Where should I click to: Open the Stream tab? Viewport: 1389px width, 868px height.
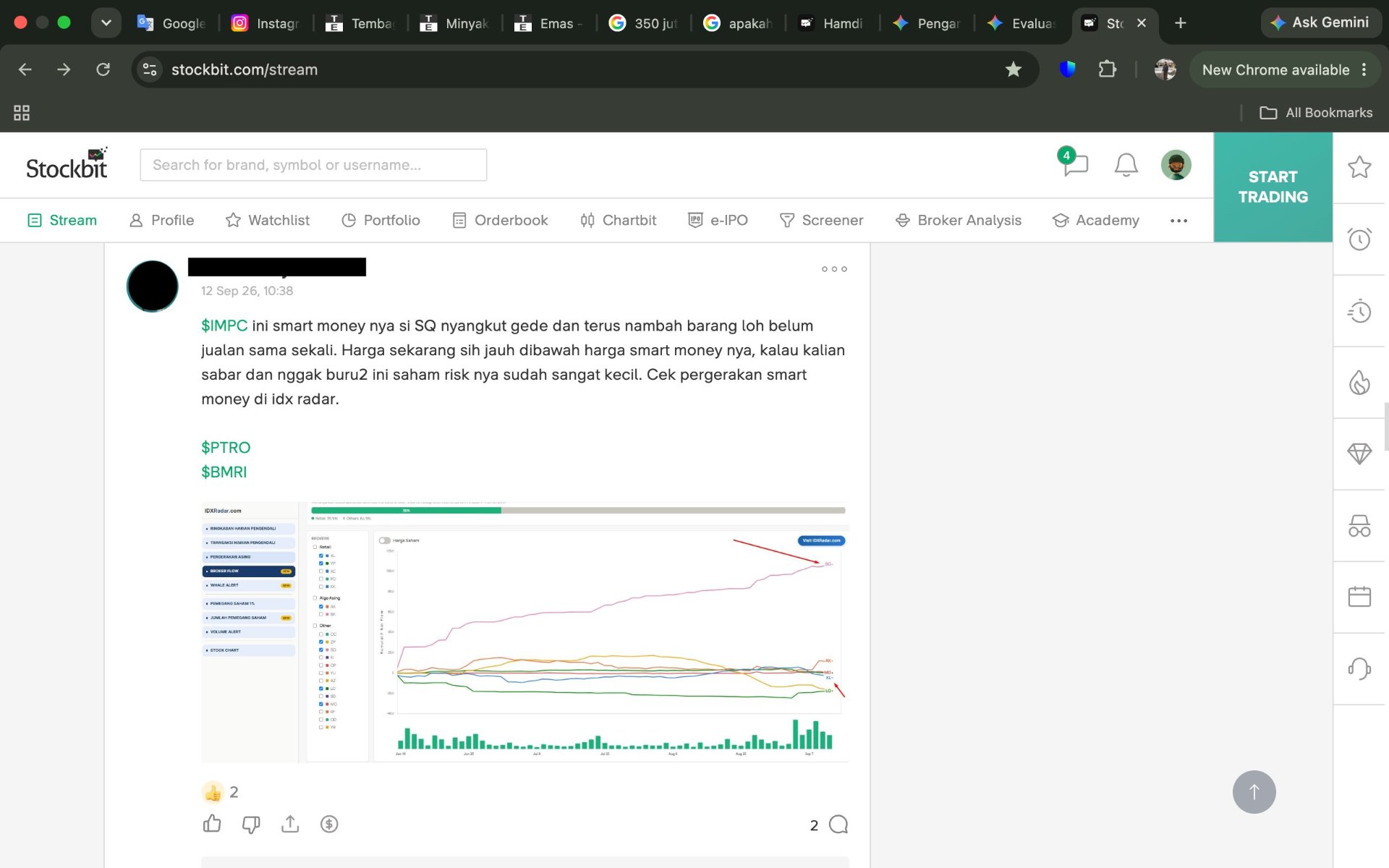62,220
